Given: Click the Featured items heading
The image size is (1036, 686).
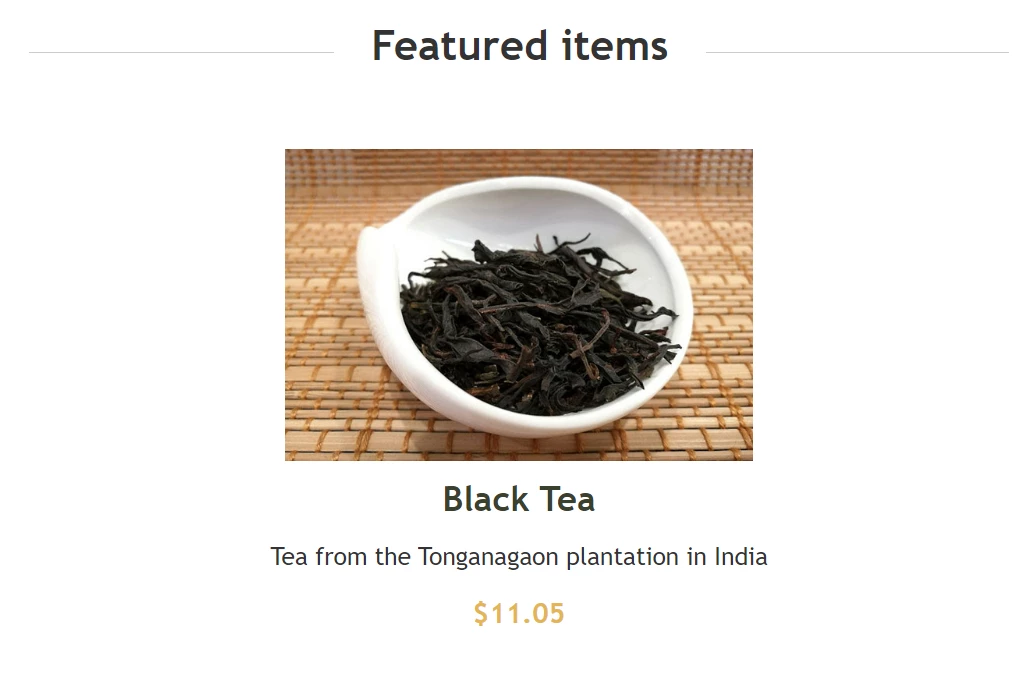Looking at the screenshot, I should 520,46.
